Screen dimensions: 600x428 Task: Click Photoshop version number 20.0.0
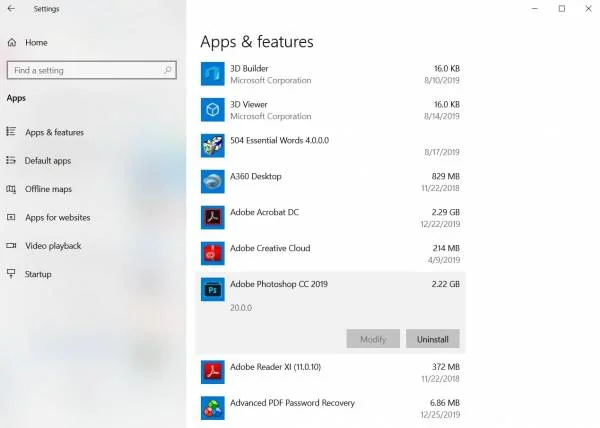click(x=241, y=308)
